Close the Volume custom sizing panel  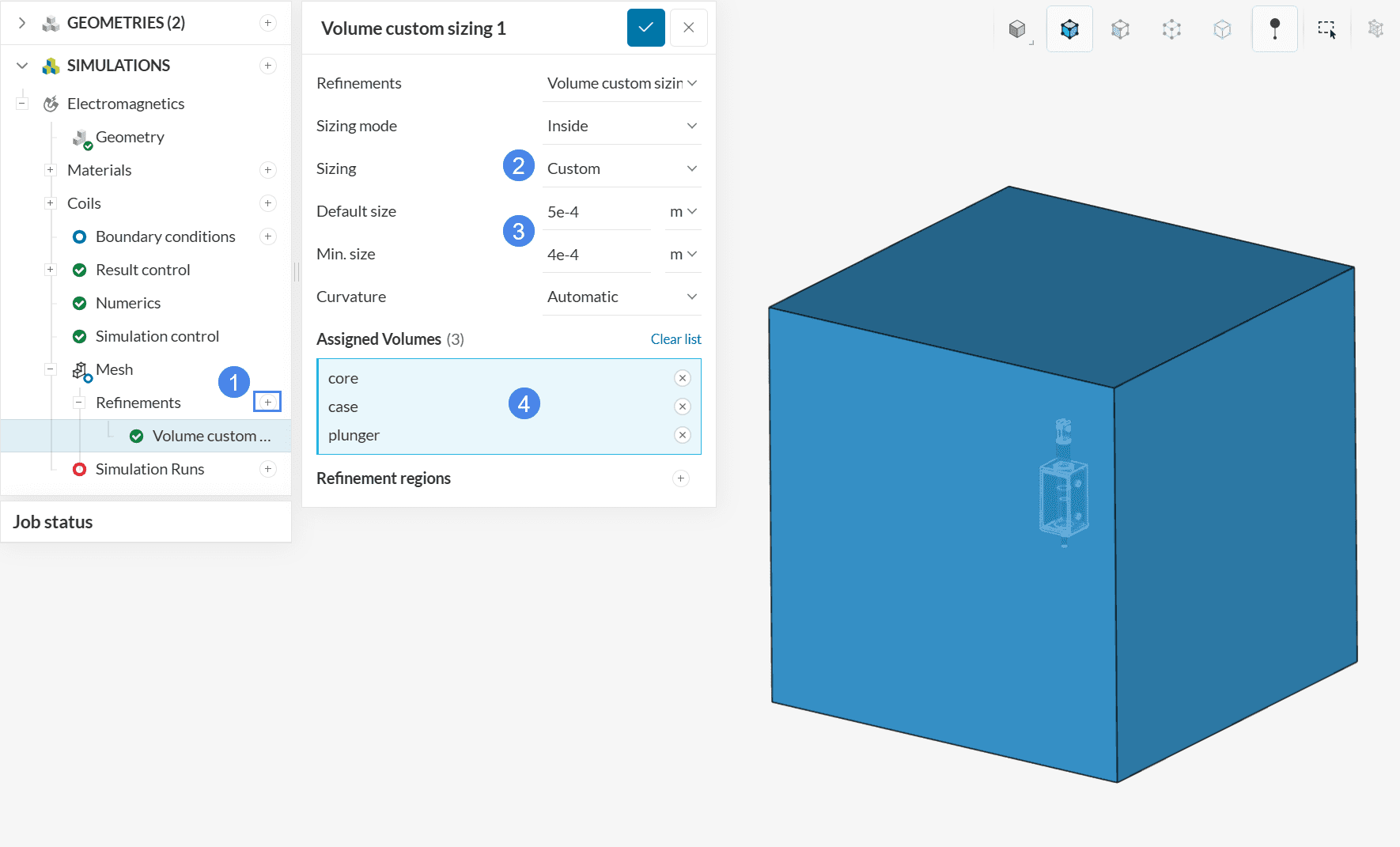pos(688,28)
